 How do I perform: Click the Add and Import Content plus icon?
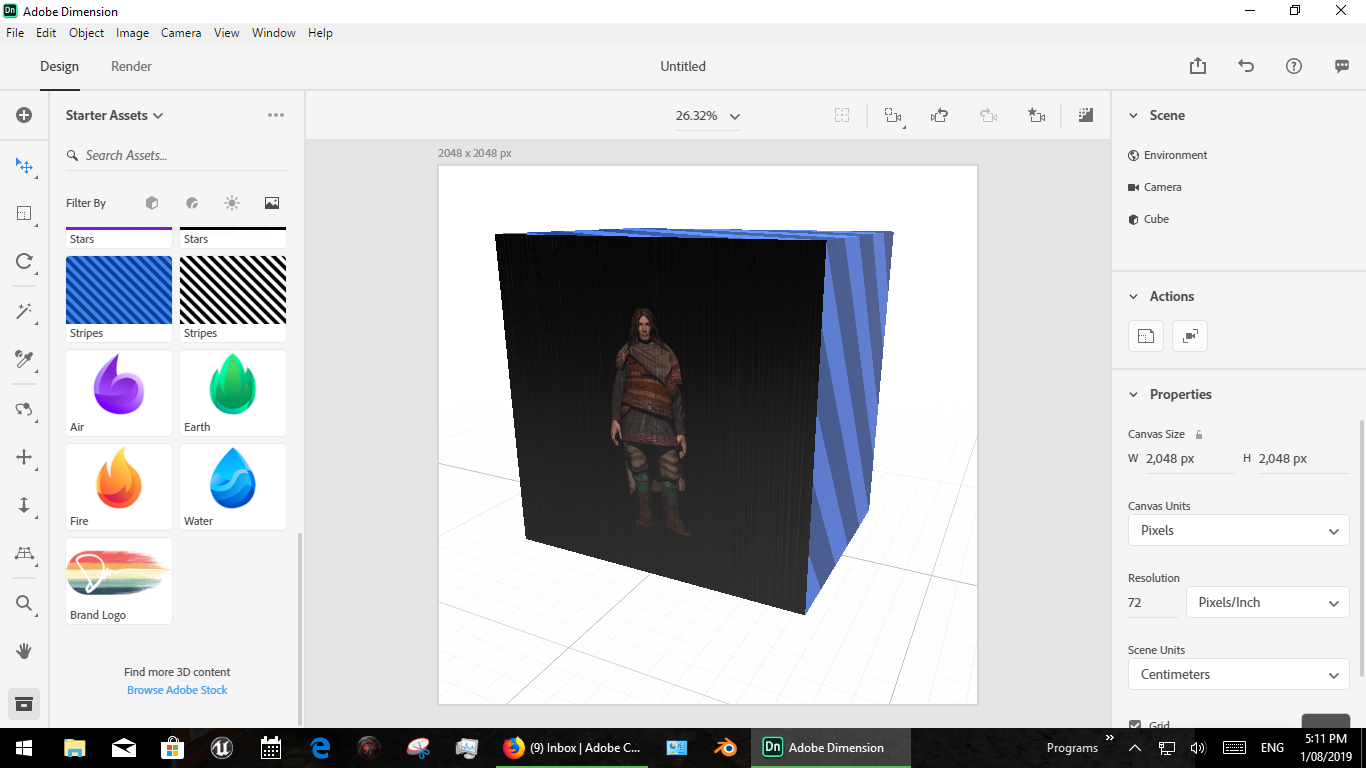click(x=24, y=115)
